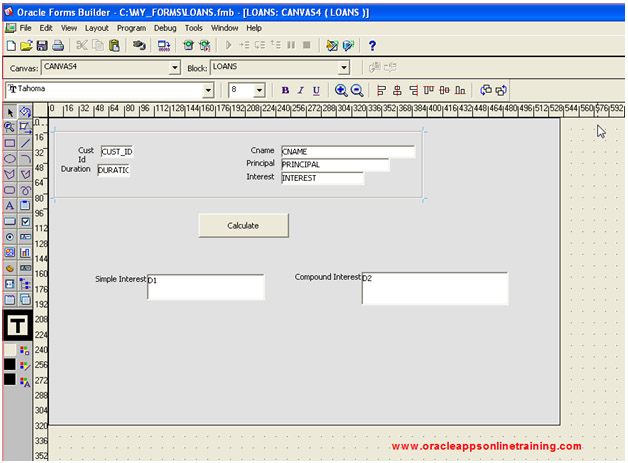Click the Save icon in toolbar
Screen dimensions: 628x463
[42, 46]
